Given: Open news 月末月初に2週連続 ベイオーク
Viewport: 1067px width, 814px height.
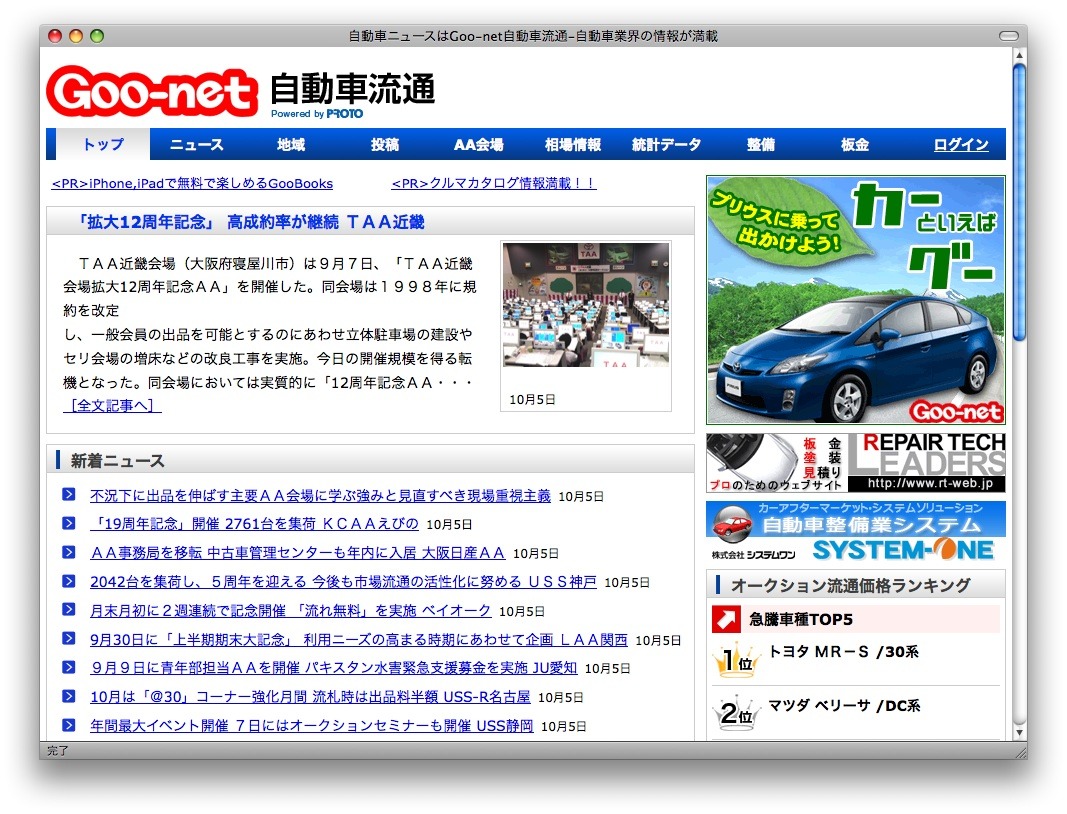Looking at the screenshot, I should point(291,610).
